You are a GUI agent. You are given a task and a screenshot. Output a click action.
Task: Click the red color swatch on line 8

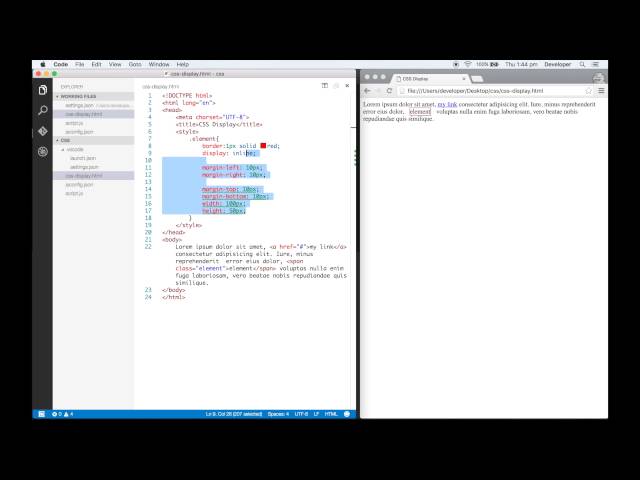point(263,146)
